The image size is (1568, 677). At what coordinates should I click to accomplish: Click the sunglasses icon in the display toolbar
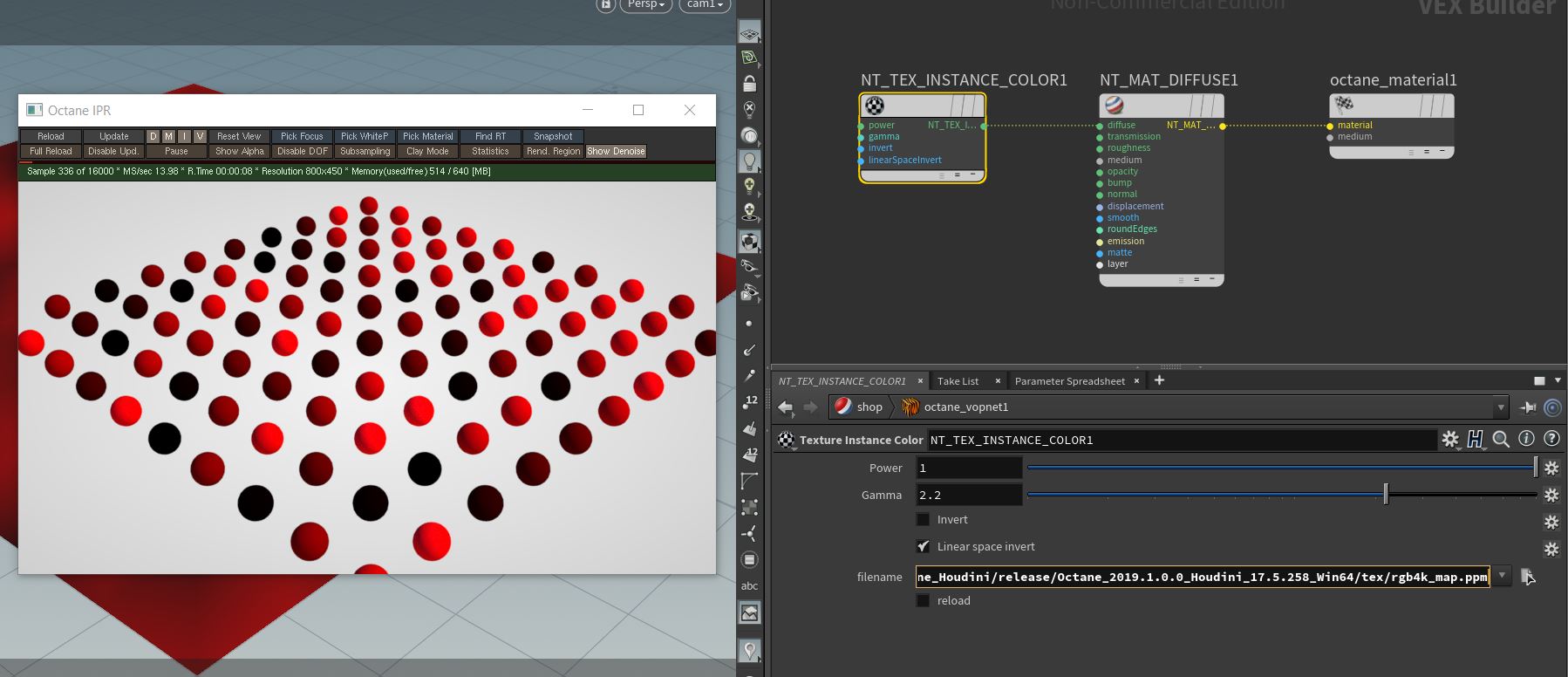[x=749, y=265]
